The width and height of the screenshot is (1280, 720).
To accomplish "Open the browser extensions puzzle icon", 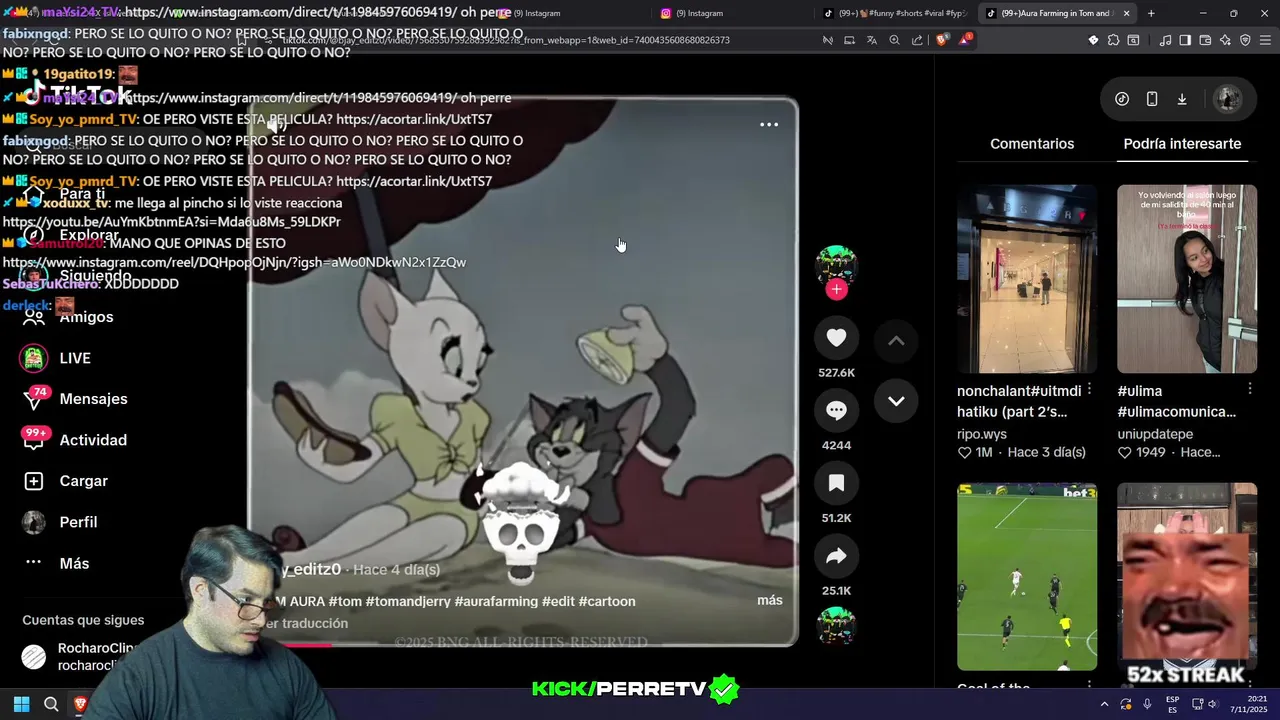I will [1113, 40].
